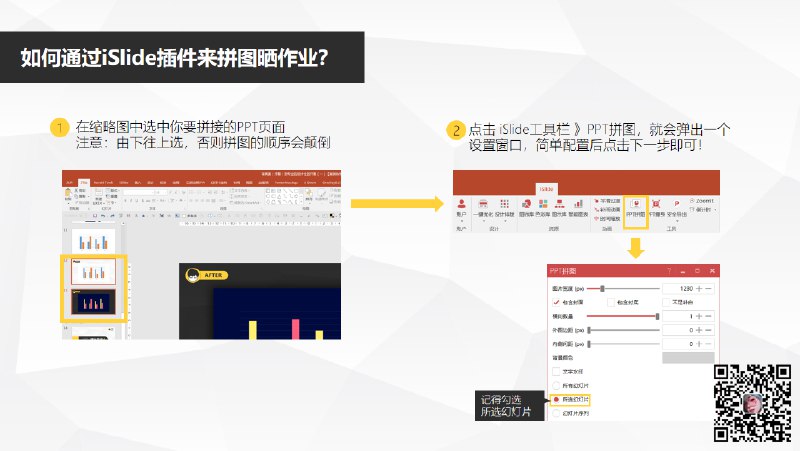Decrease image width with the minus button

(x=708, y=289)
